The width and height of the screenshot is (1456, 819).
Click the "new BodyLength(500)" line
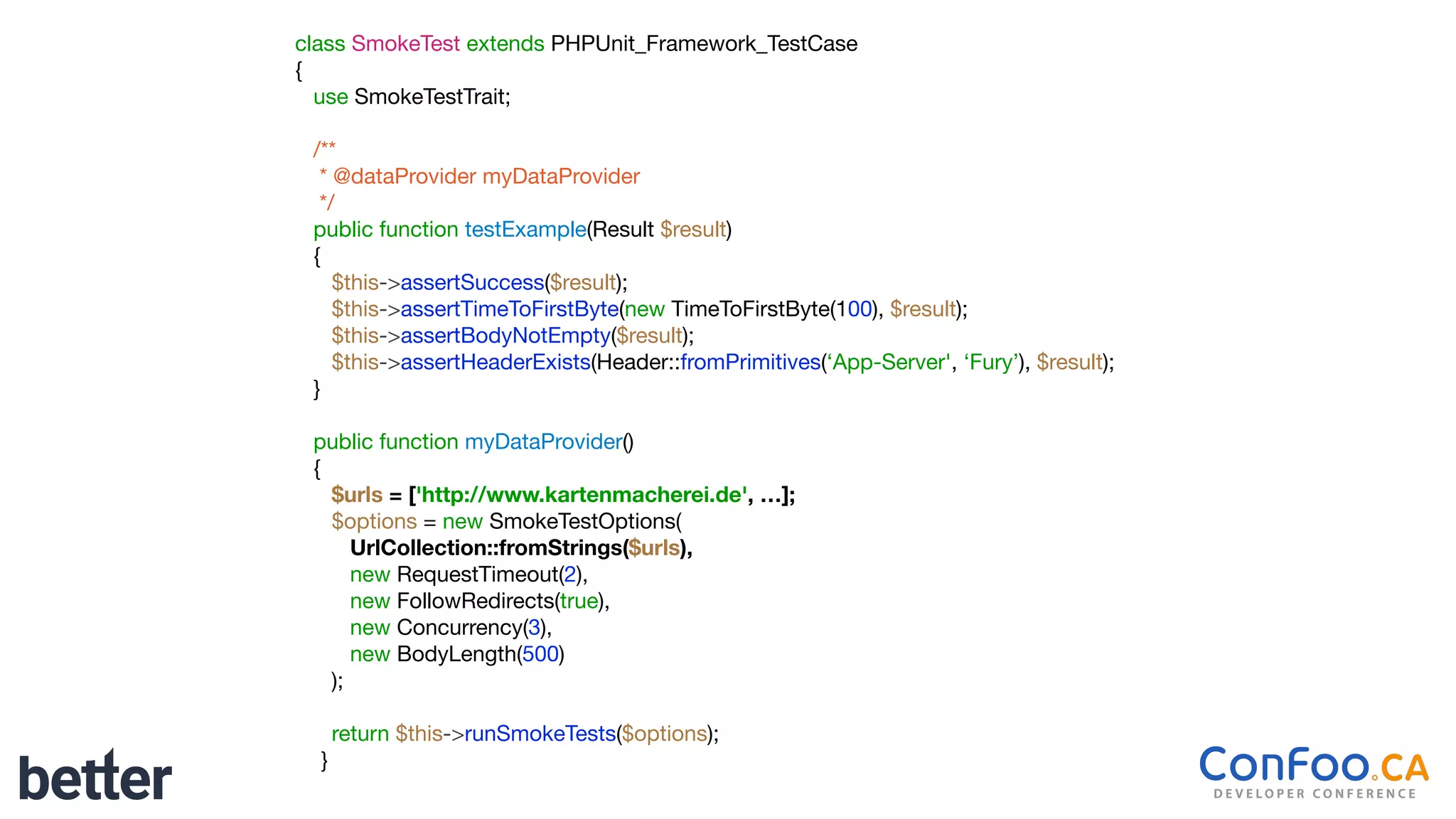point(457,654)
